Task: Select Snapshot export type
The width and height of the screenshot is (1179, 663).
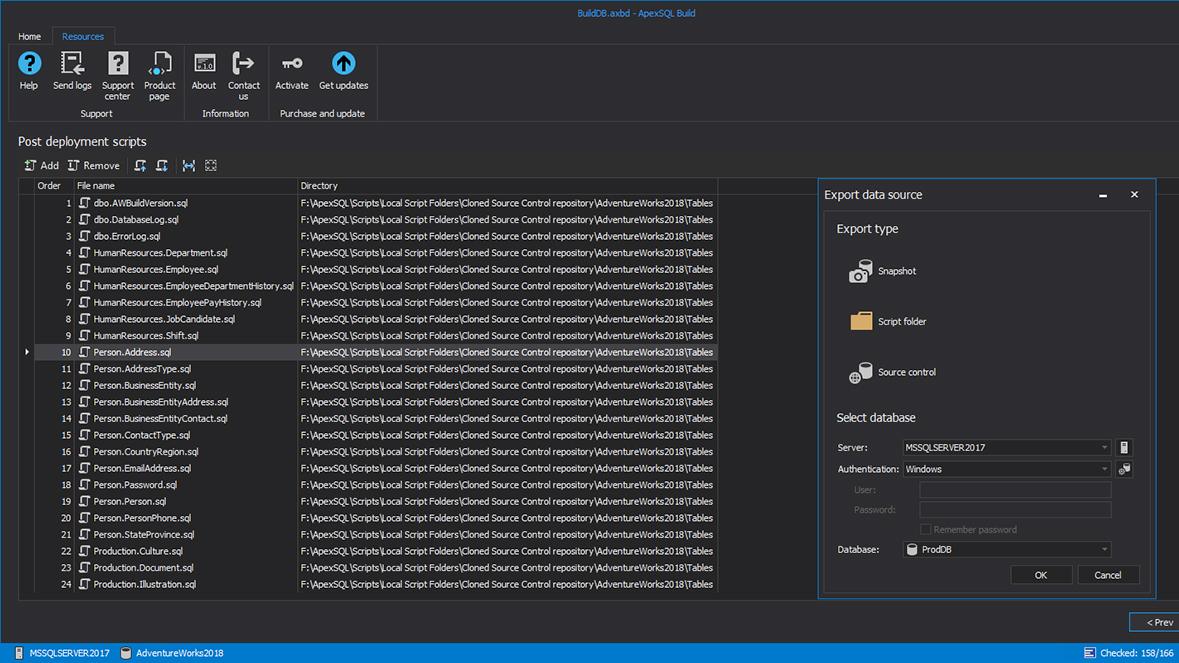Action: pos(882,271)
